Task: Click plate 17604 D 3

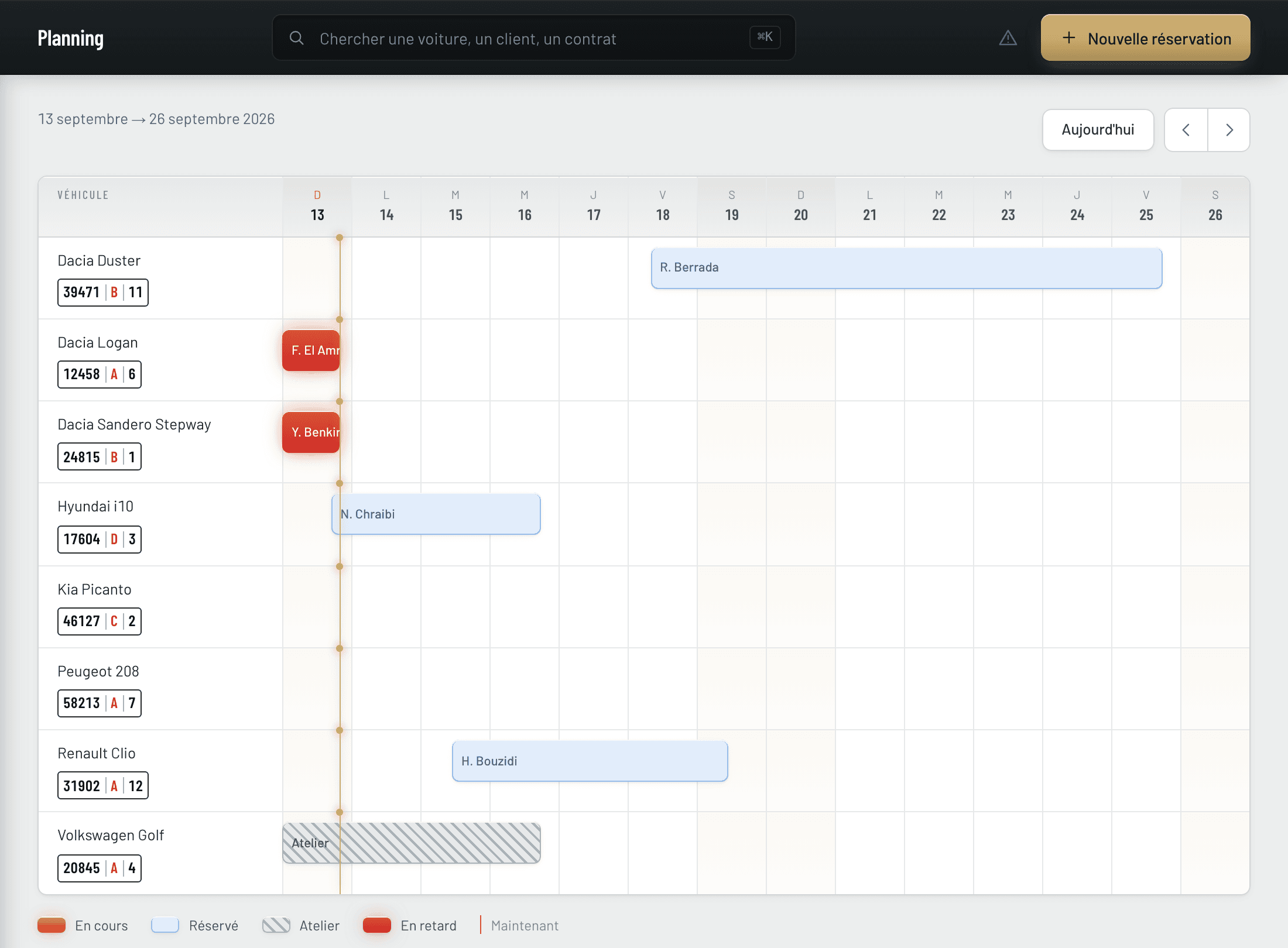Action: coord(100,539)
